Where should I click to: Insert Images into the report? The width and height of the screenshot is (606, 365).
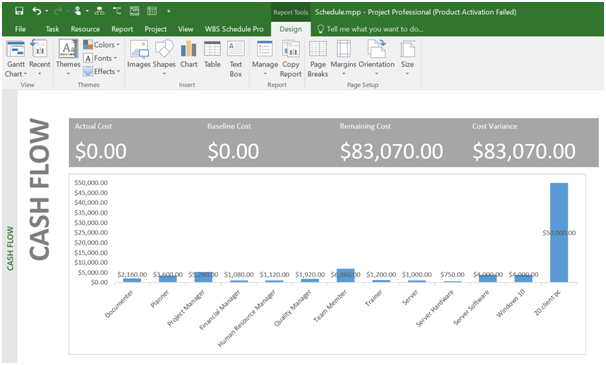click(x=139, y=55)
